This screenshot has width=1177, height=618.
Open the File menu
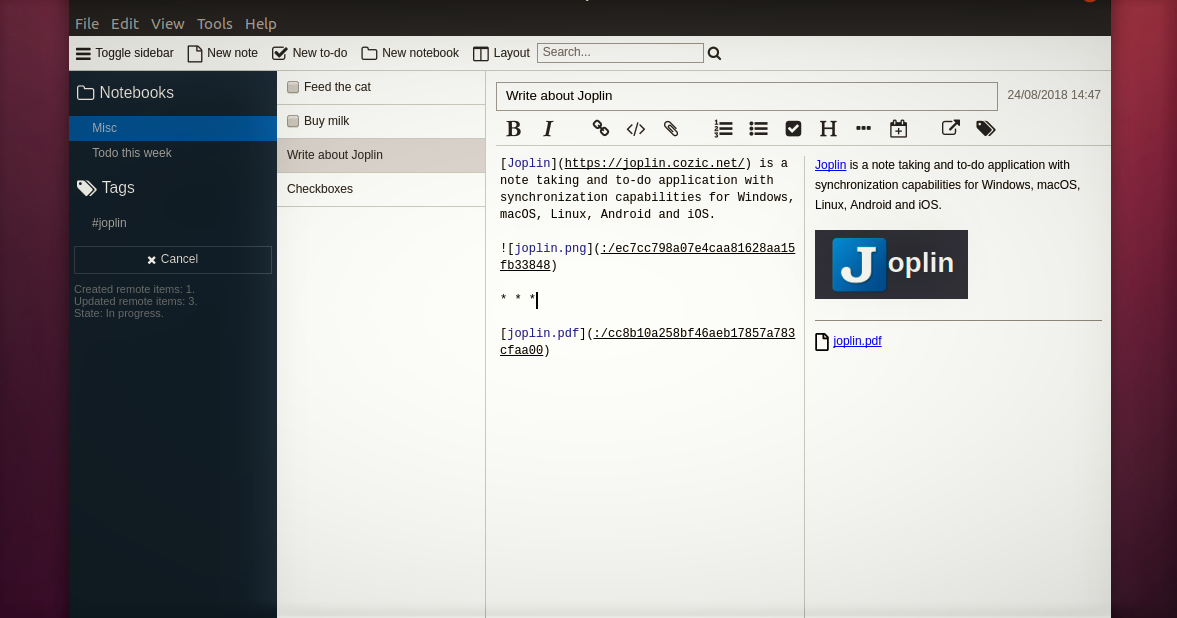pyautogui.click(x=87, y=24)
